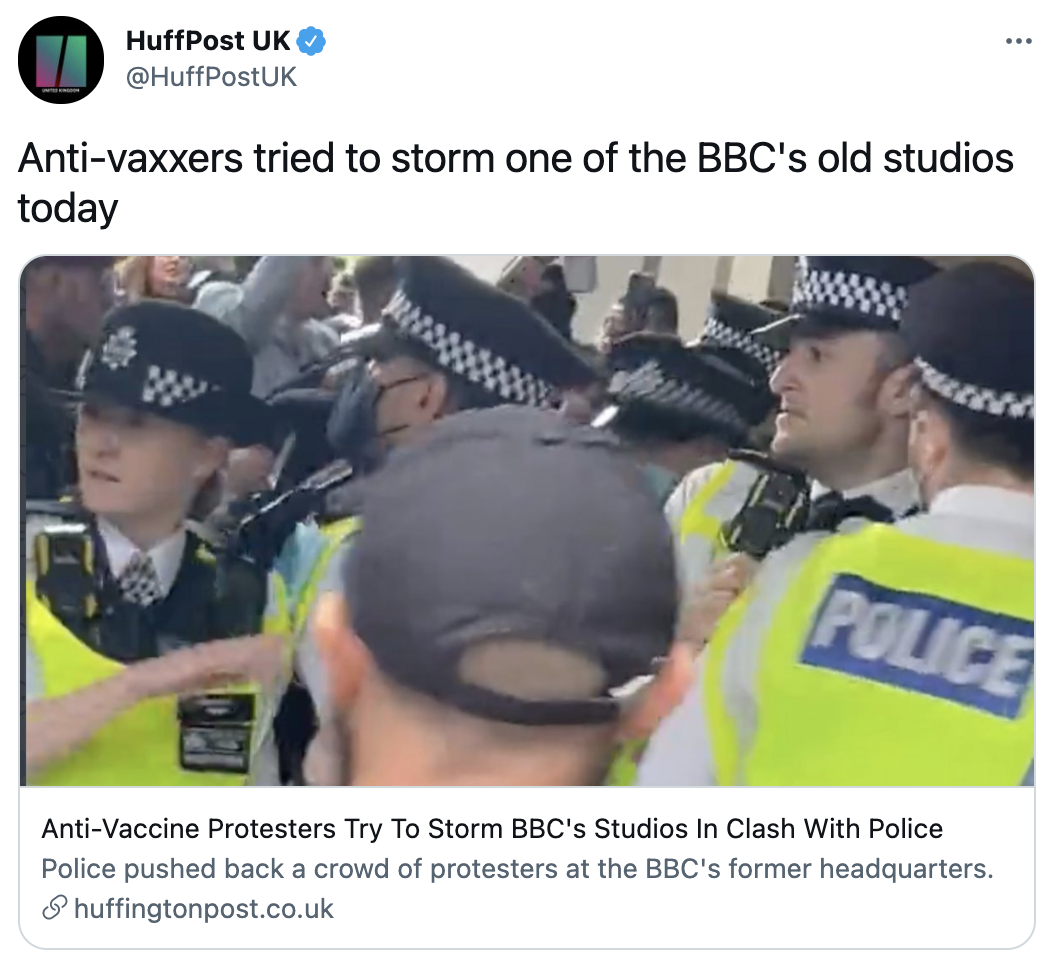Visit the @HuffPostUK handle
Viewport: 1058px width, 976px height.
click(x=211, y=77)
